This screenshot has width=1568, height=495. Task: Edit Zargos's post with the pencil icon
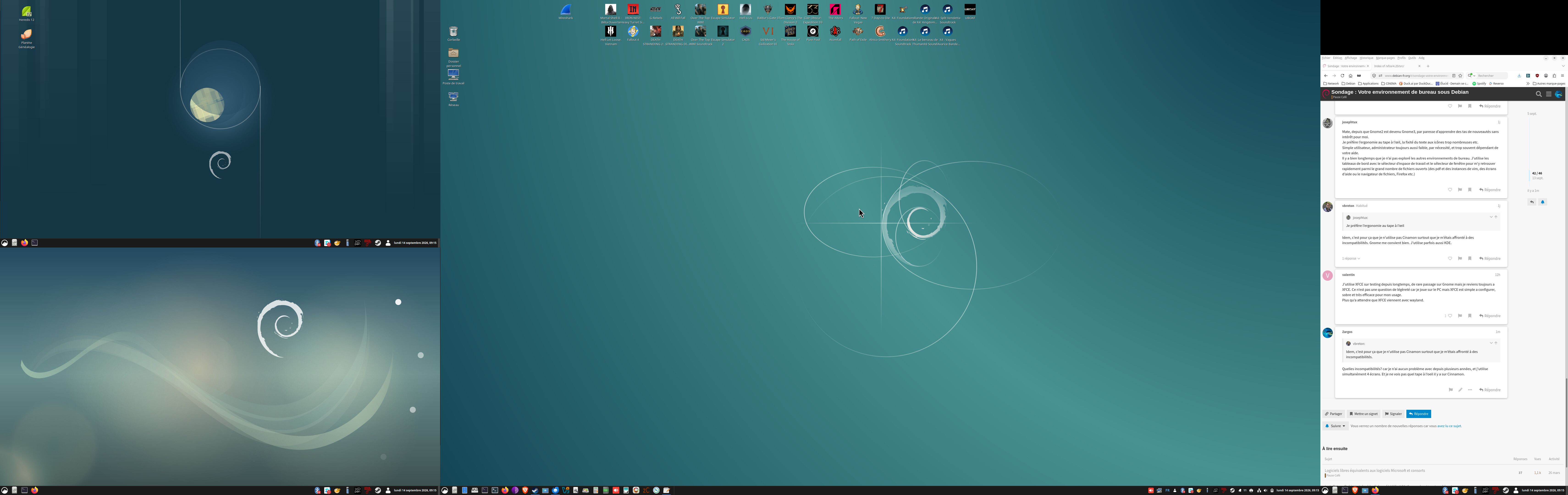[x=1460, y=390]
